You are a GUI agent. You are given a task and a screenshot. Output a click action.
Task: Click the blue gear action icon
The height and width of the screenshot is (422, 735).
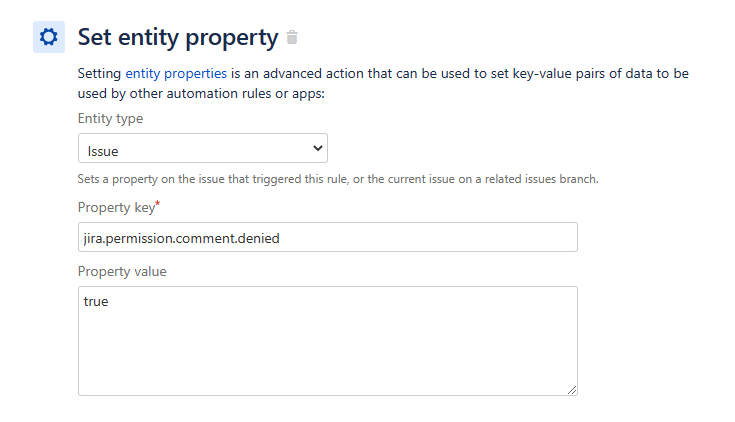coord(49,37)
